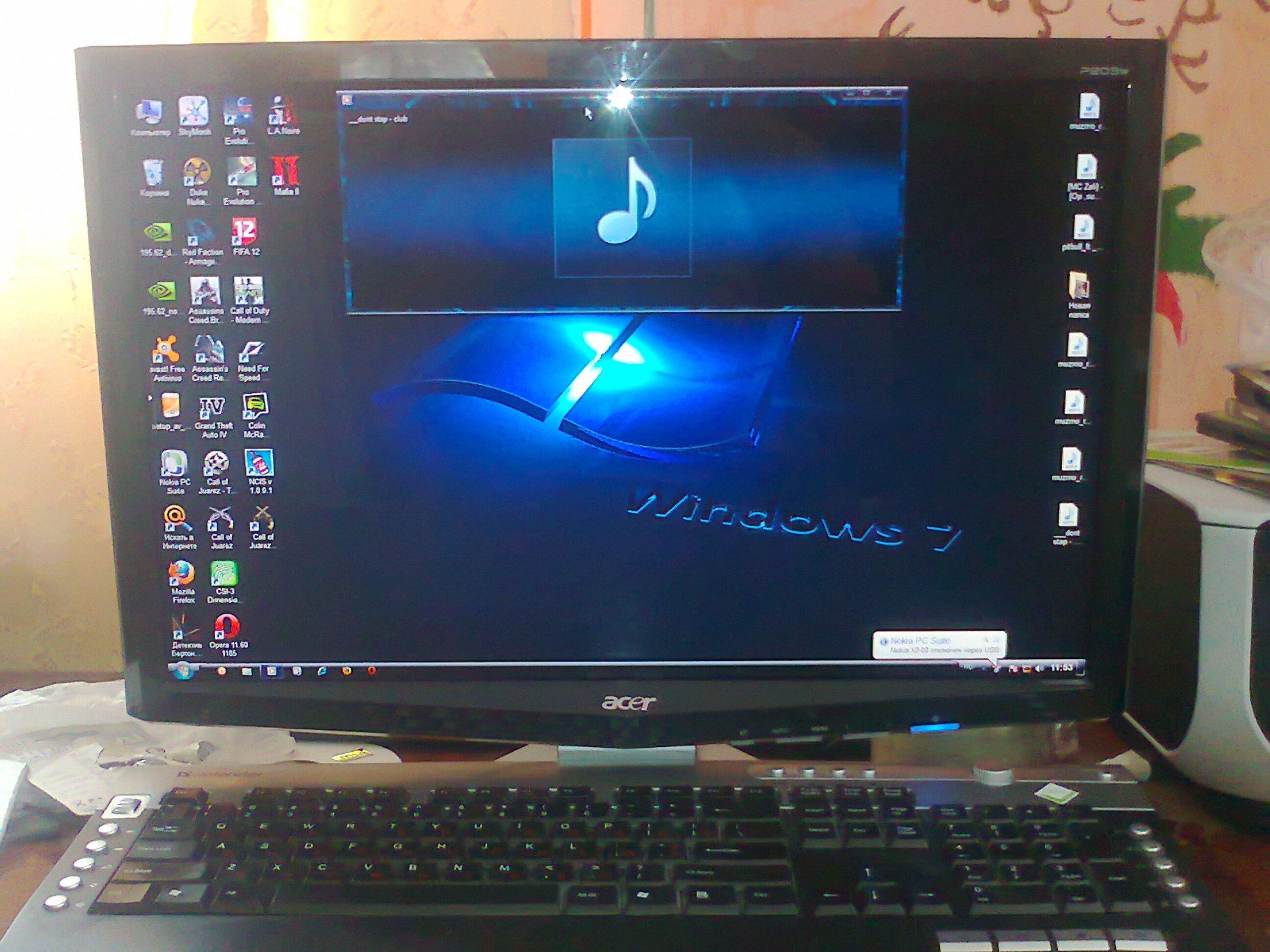Select the Duke Nukem desktop shortcut
1270x952 pixels.
click(x=197, y=181)
